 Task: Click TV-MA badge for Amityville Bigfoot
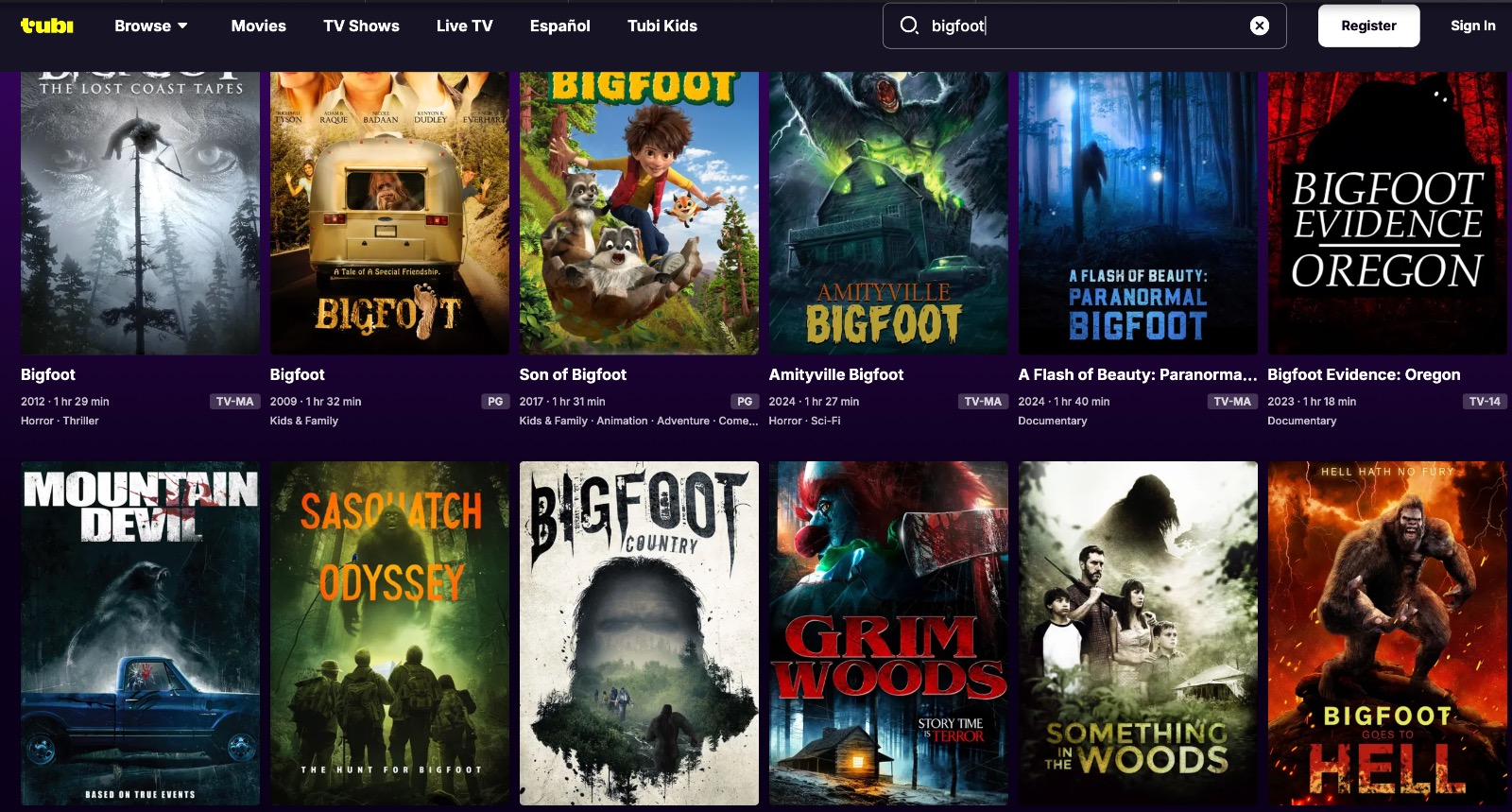coord(983,402)
